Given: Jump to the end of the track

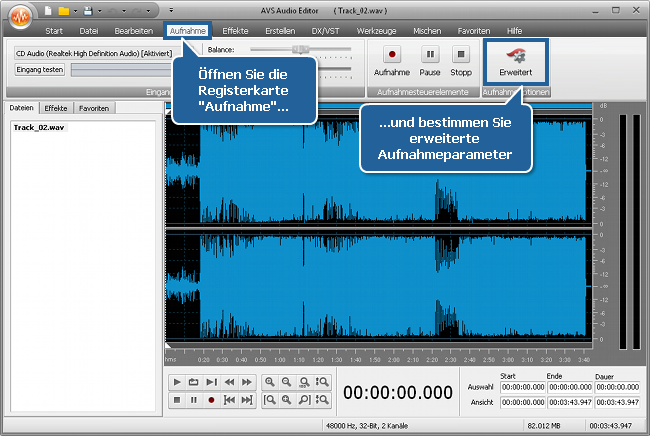Looking at the screenshot, I should coord(247,400).
